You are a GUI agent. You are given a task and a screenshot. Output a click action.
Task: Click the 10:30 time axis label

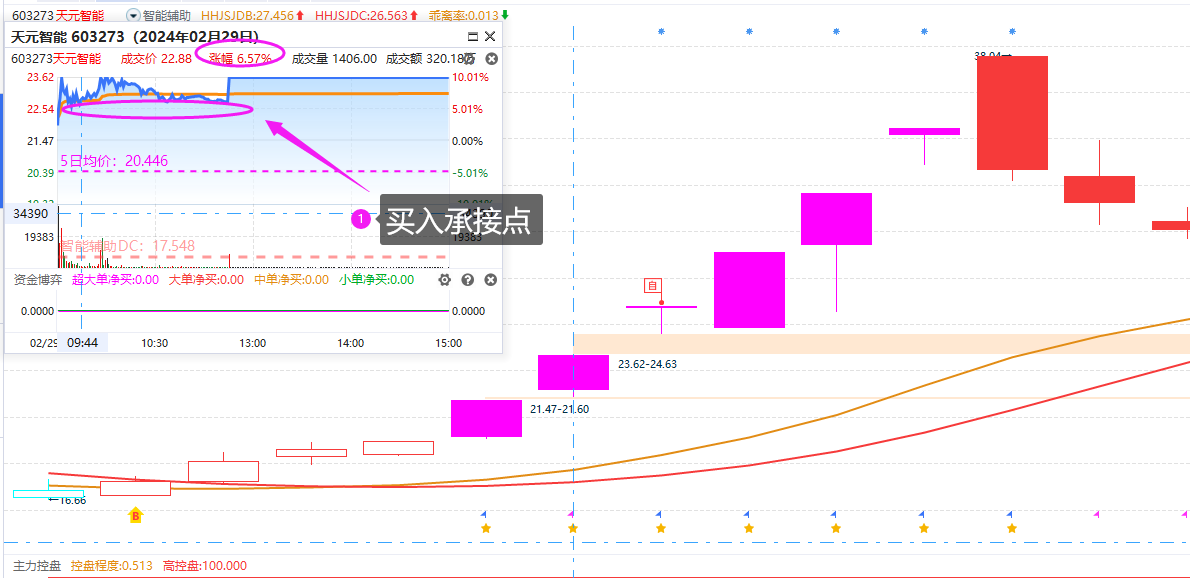click(x=155, y=343)
